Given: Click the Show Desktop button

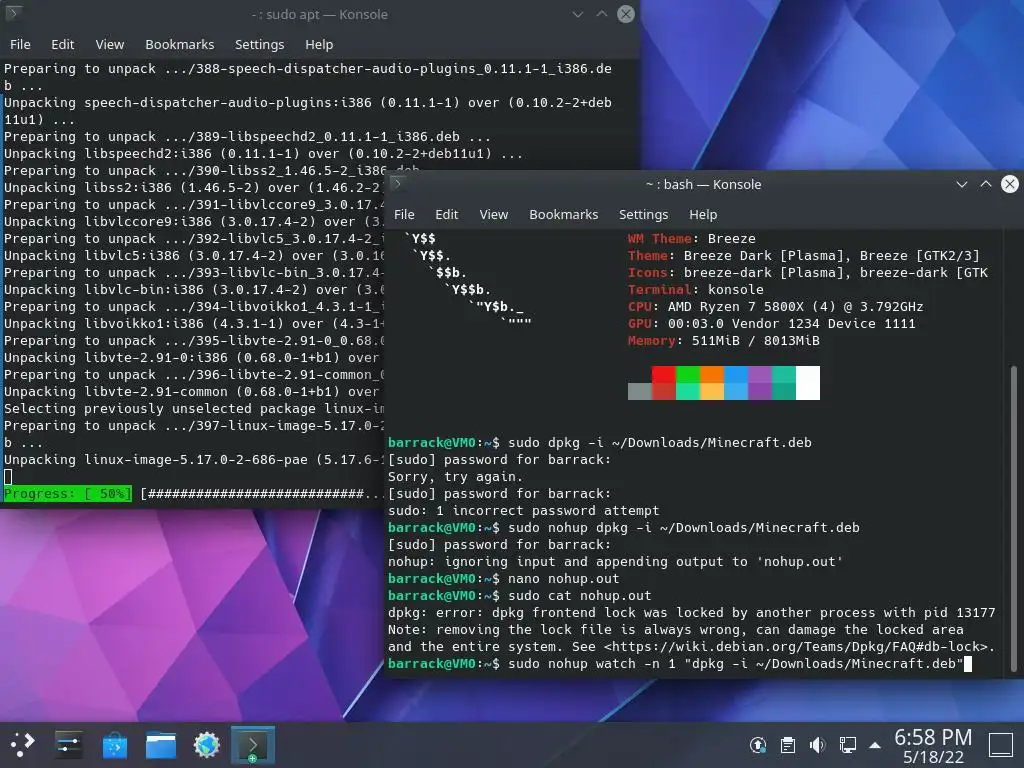Looking at the screenshot, I should [1000, 745].
